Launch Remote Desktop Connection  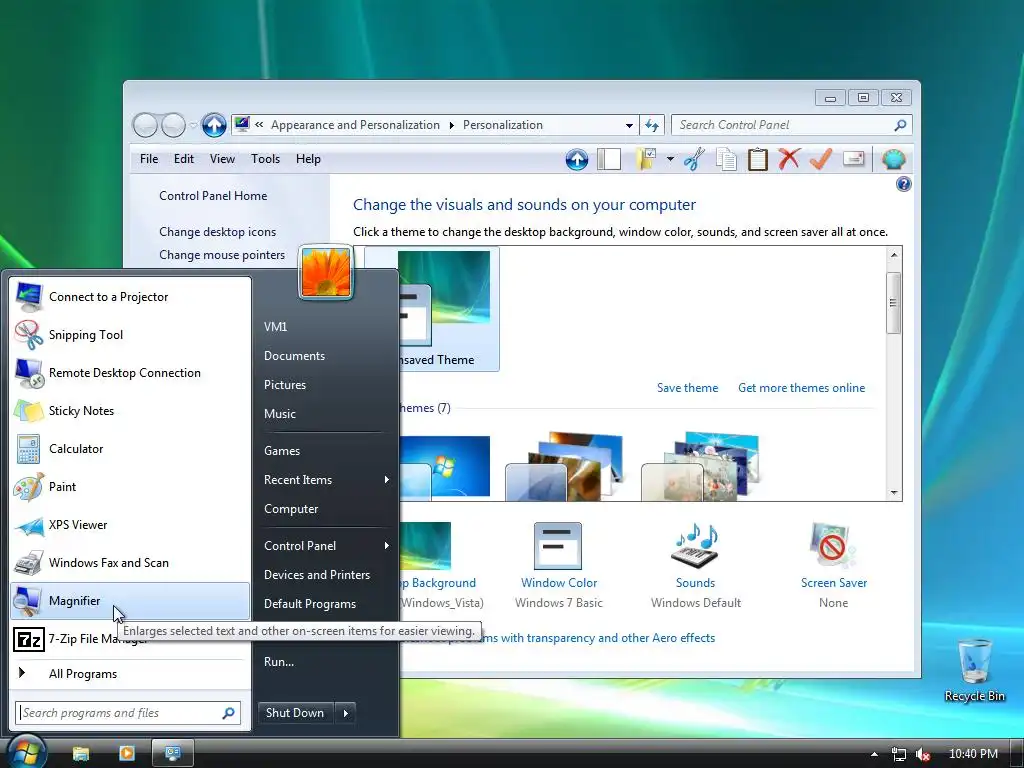[x=131, y=373]
